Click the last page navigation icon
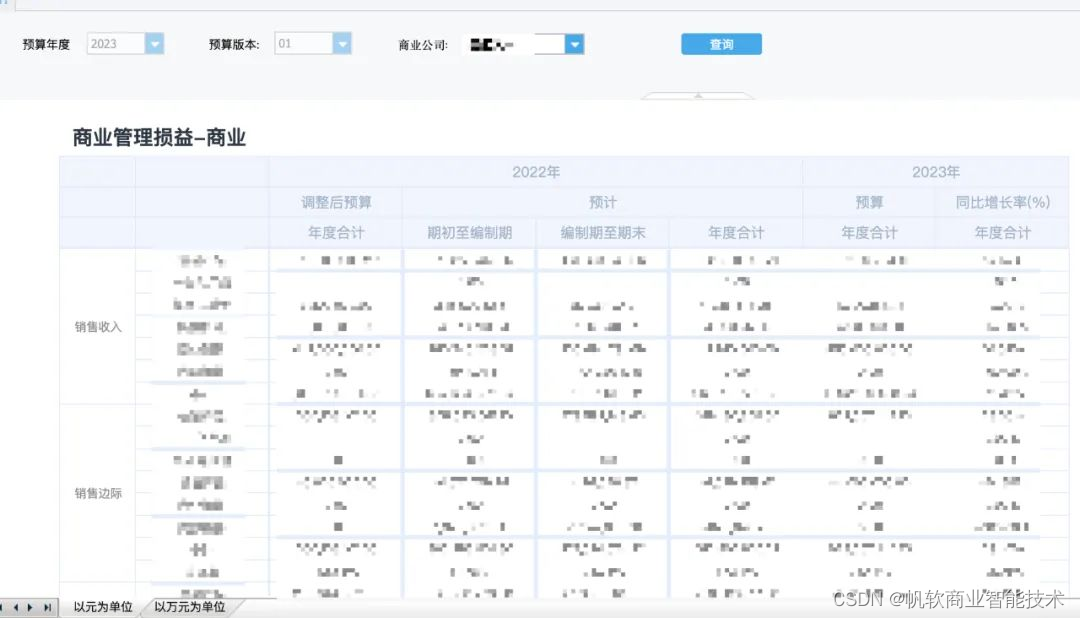Screen dimensions: 1080x618 point(48,606)
